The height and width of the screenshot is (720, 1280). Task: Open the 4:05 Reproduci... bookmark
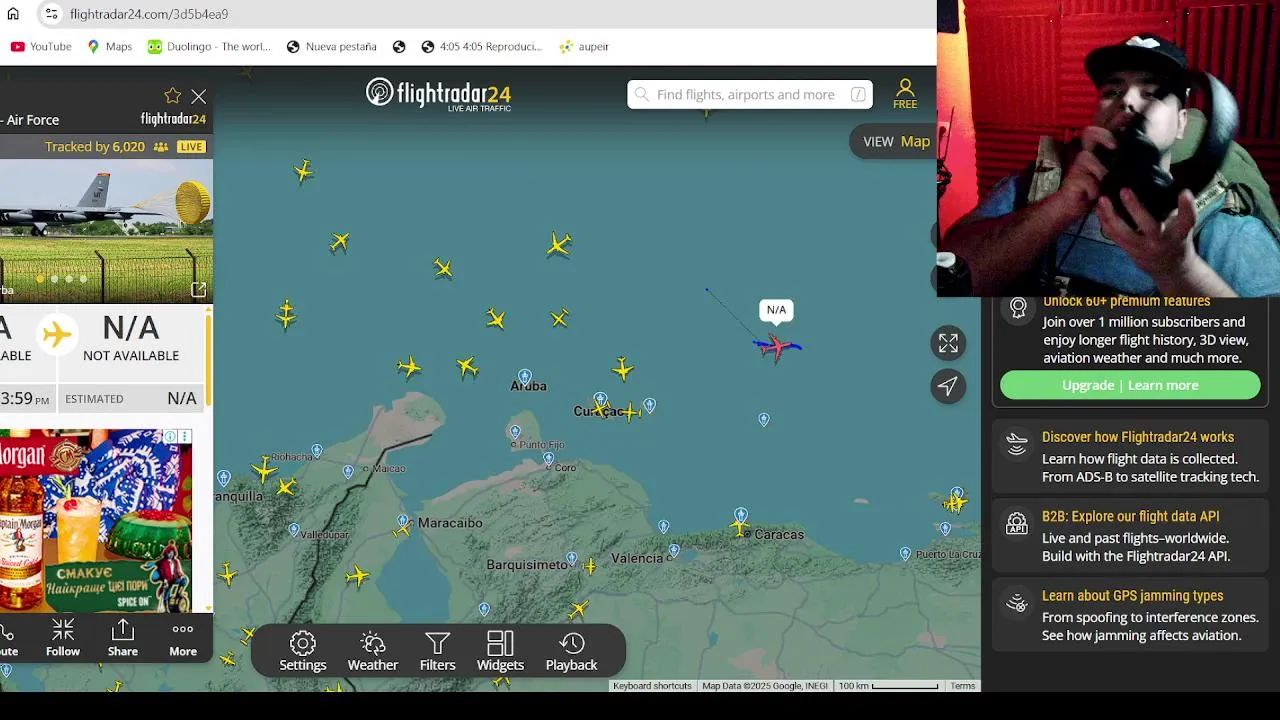(x=481, y=46)
